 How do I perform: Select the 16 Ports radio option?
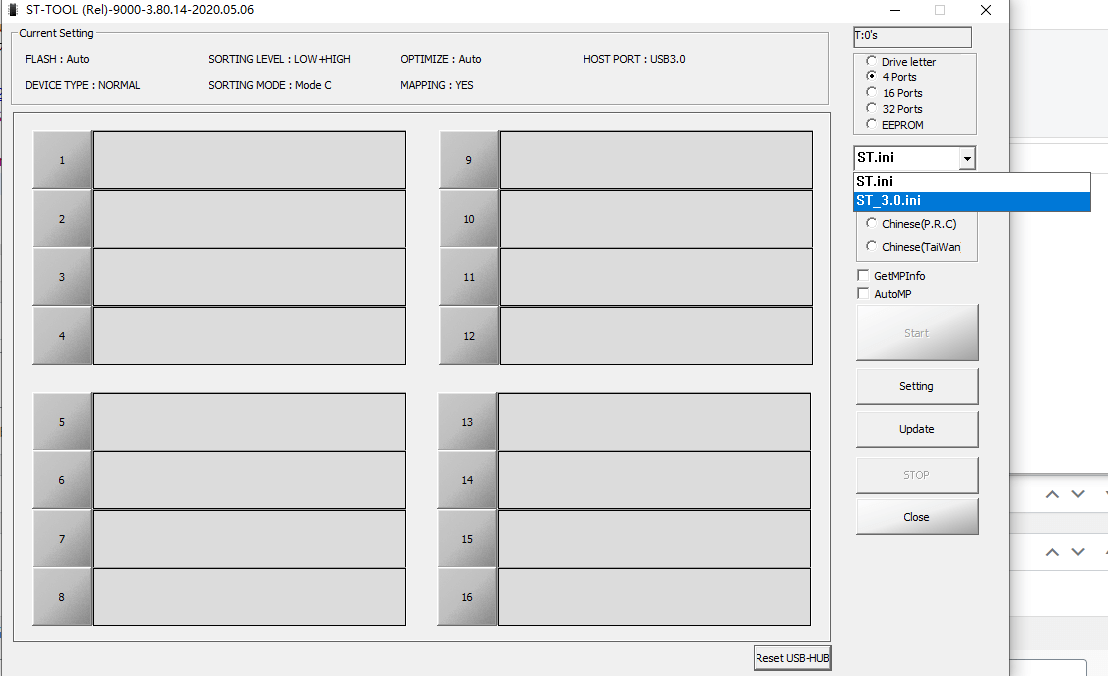coord(872,93)
